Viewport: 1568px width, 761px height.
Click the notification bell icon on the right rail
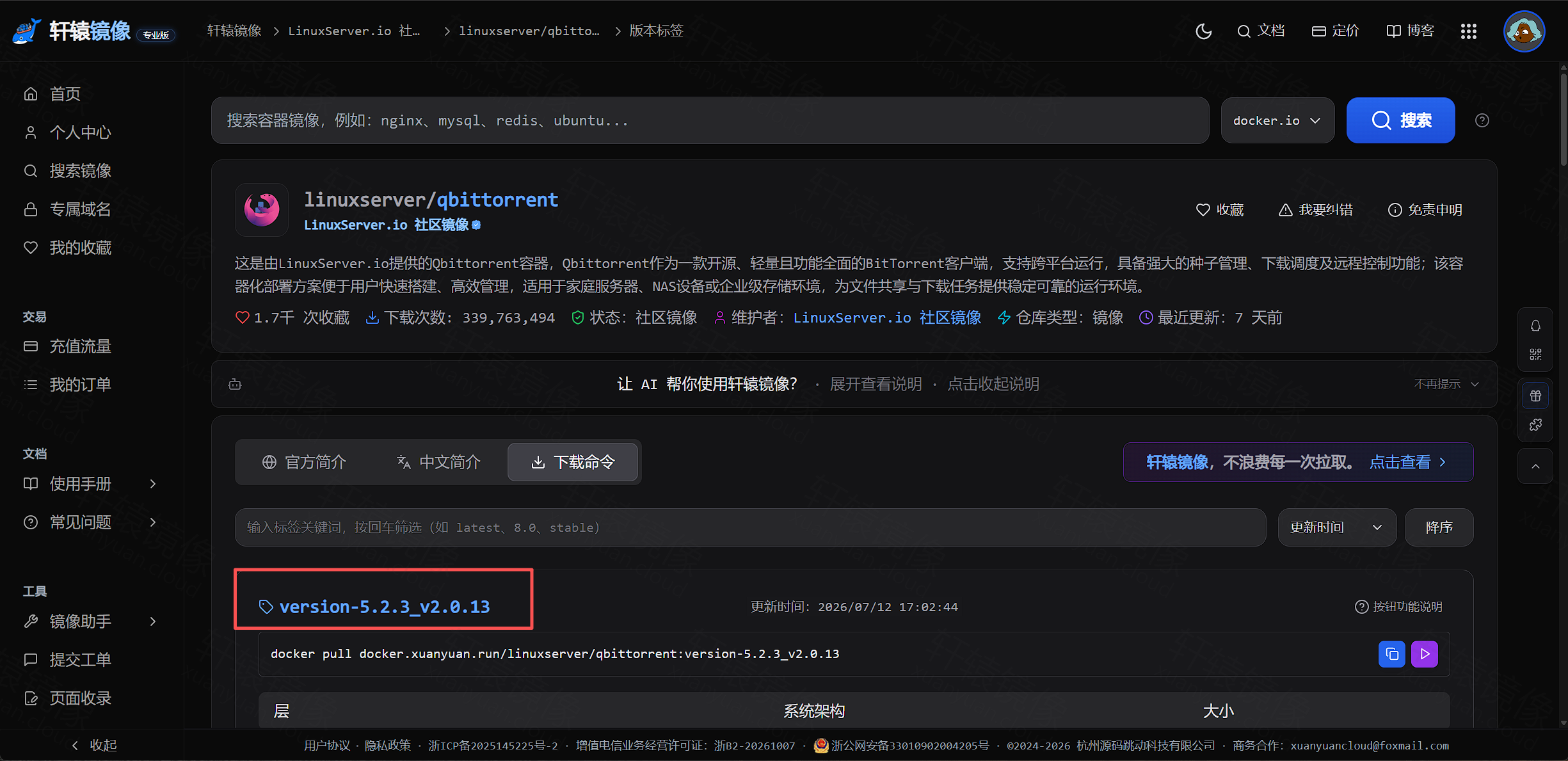[1535, 326]
